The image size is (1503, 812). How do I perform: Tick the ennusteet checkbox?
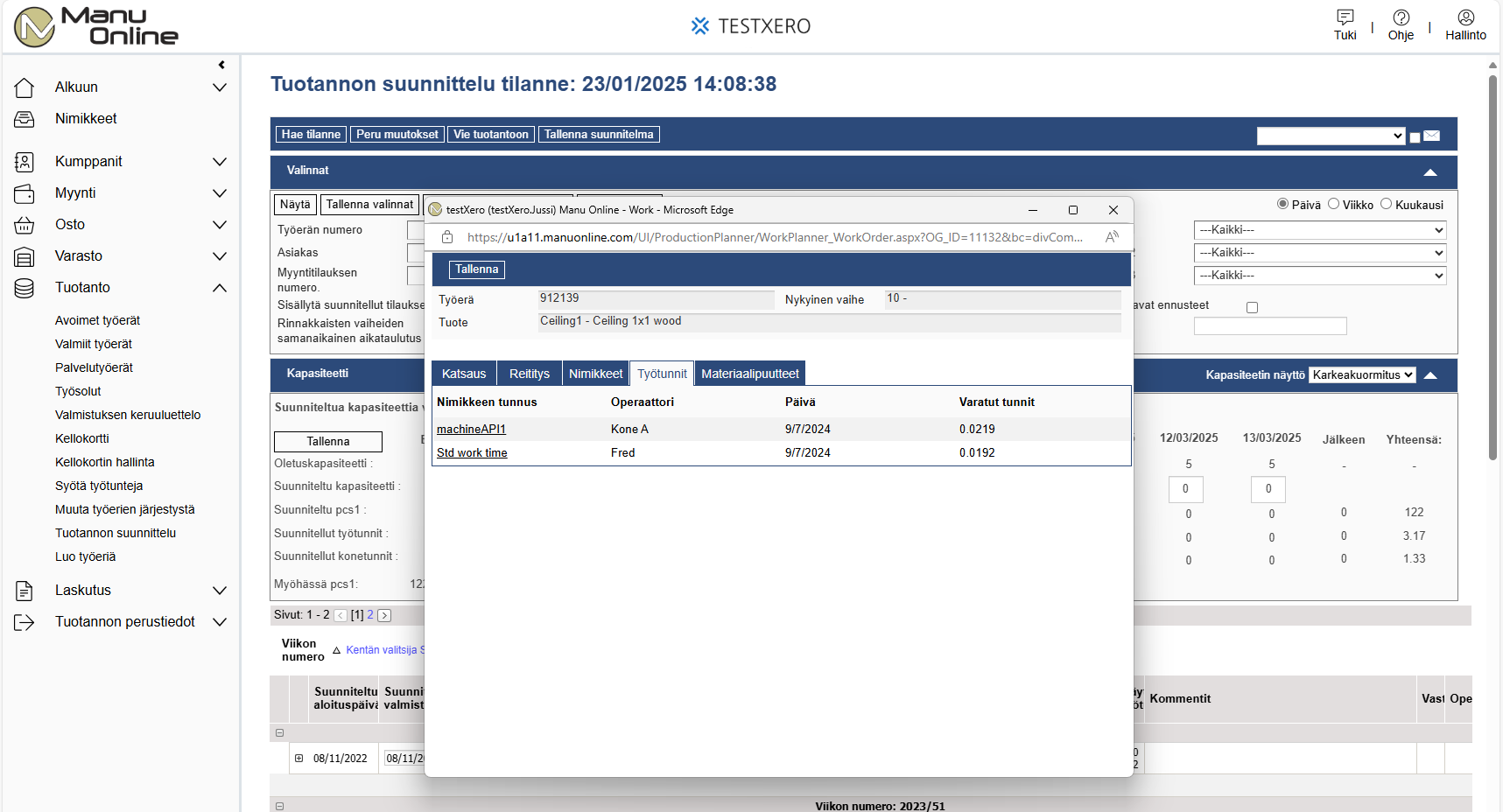point(1253,307)
